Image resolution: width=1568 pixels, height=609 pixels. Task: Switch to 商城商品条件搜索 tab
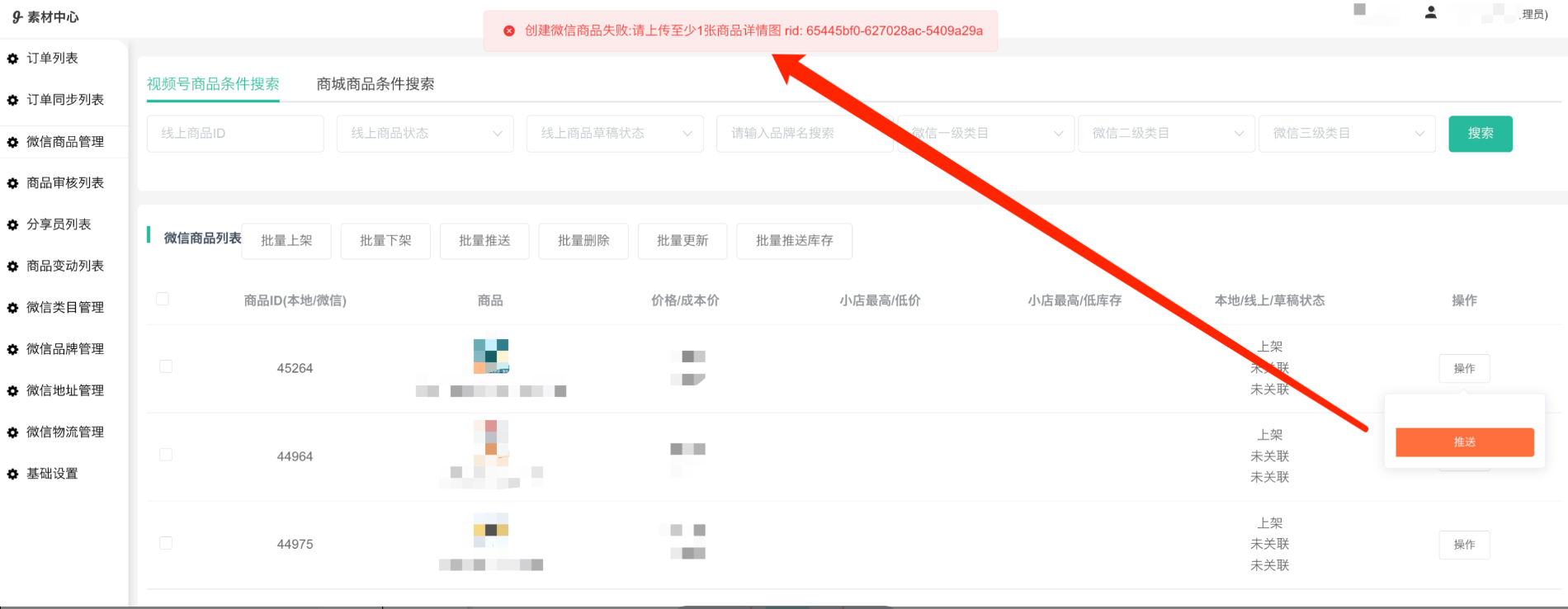(375, 84)
